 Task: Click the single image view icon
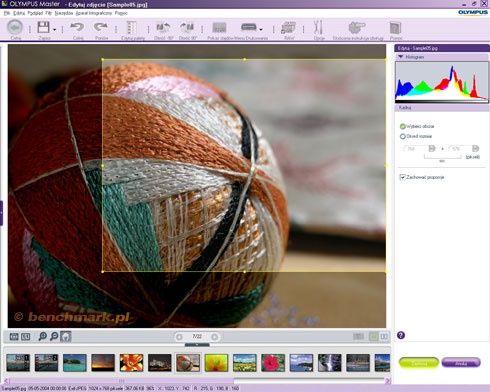(373, 336)
